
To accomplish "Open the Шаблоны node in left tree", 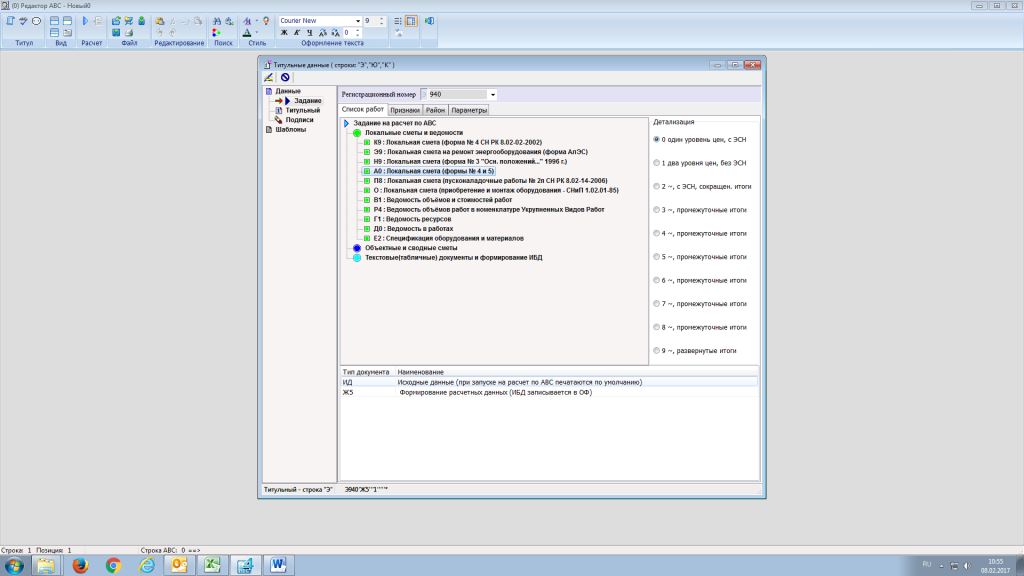I will pos(290,129).
